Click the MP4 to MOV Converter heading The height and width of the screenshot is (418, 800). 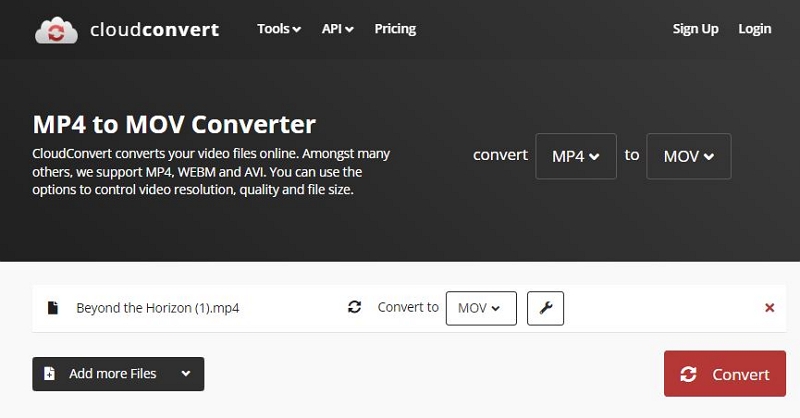point(174,125)
